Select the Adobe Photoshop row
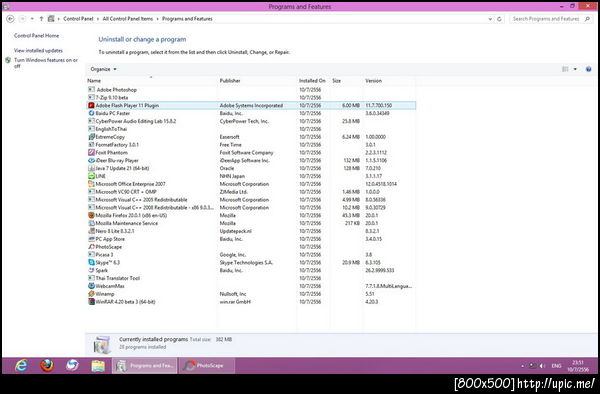 251,90
